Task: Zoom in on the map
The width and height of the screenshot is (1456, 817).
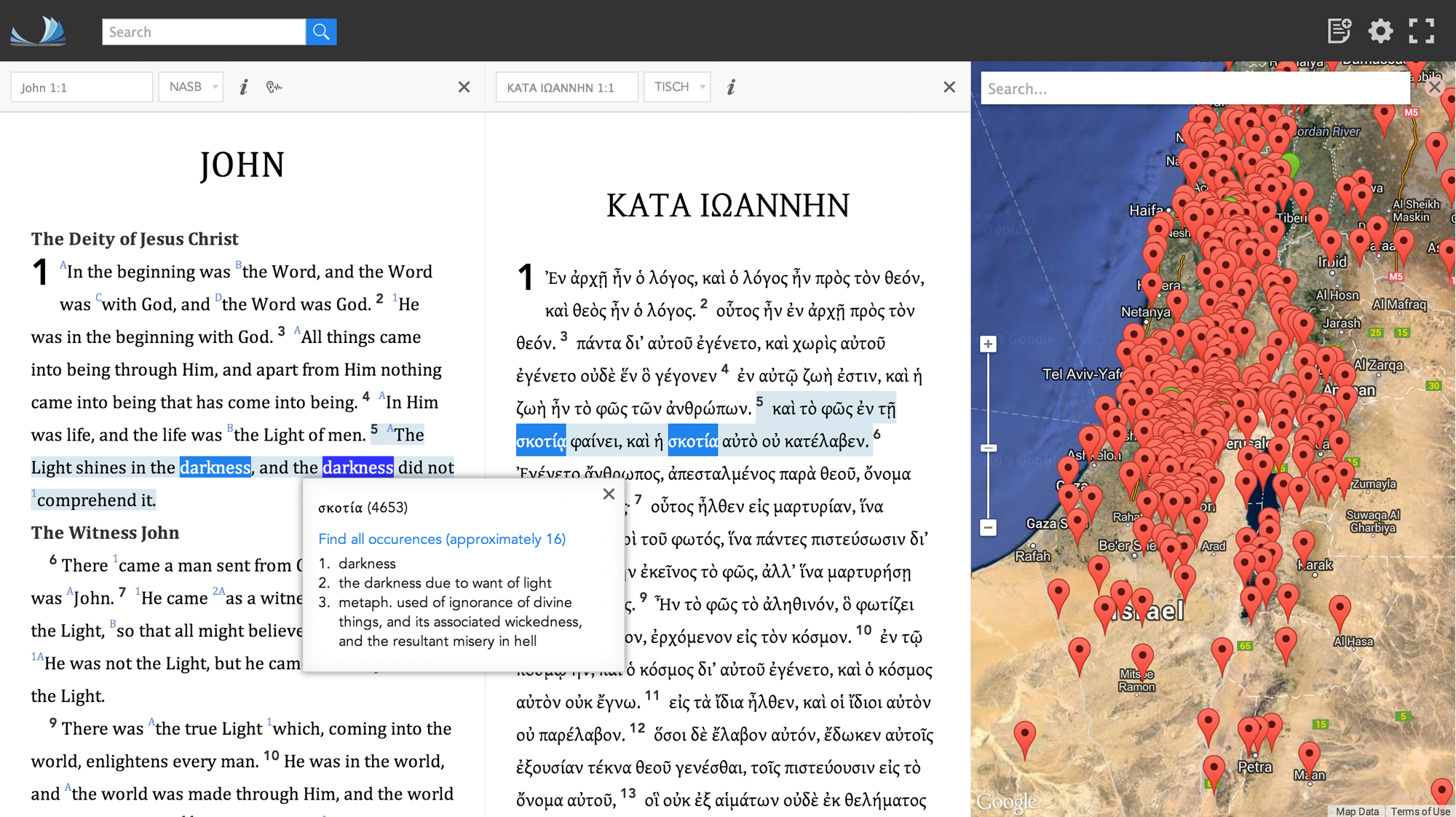Action: 988,344
